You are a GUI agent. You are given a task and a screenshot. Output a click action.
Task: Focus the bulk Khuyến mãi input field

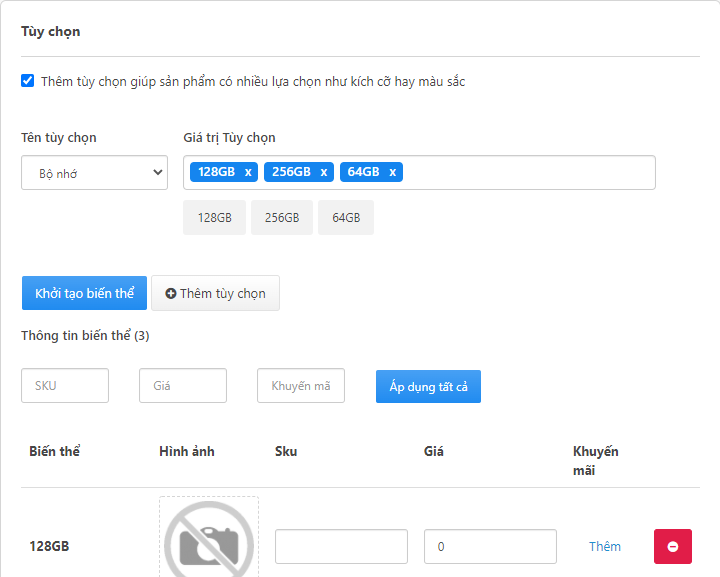coord(301,386)
